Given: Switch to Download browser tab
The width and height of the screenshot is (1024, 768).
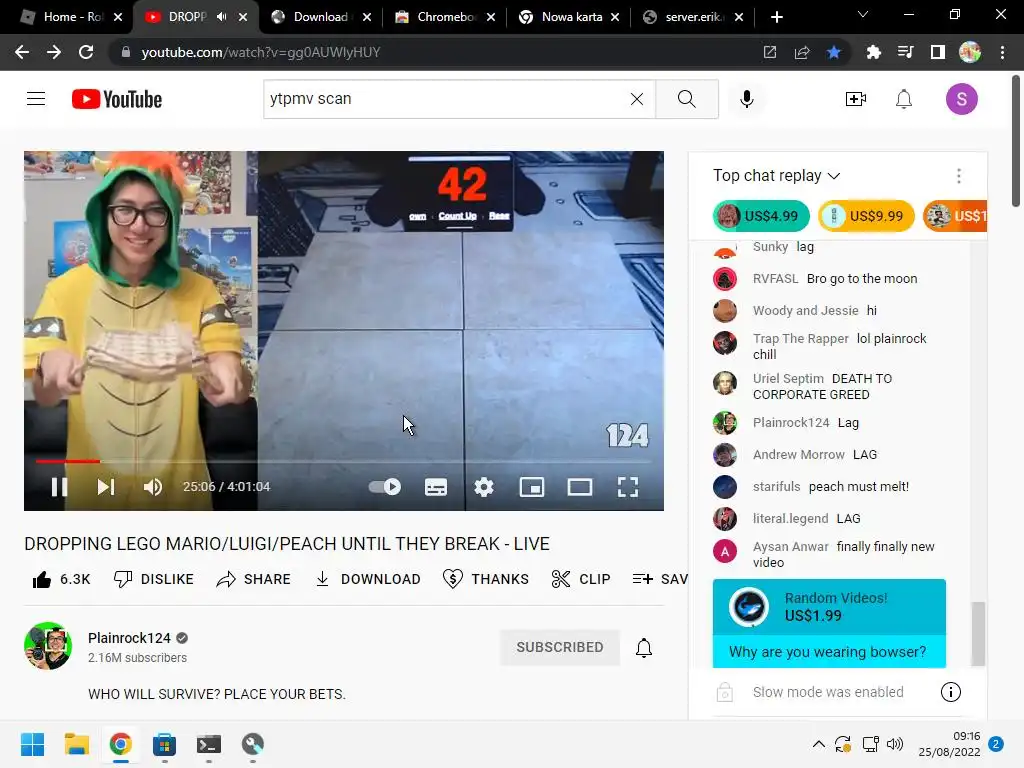Looking at the screenshot, I should (320, 17).
